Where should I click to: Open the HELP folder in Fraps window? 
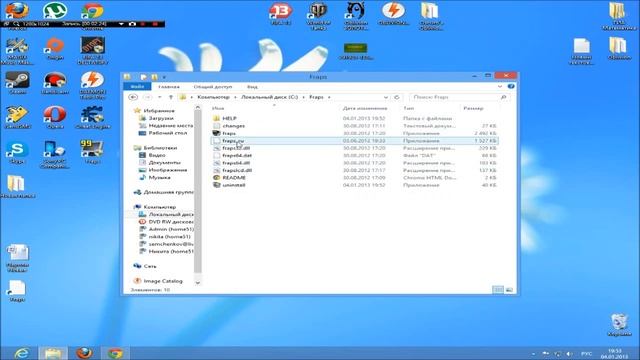point(229,118)
